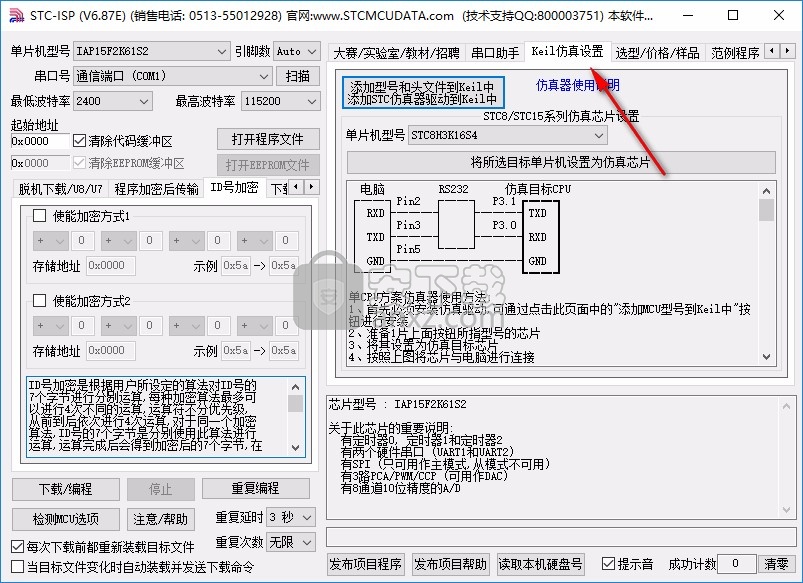Toggle 提示音 checkbox
Image resolution: width=803 pixels, height=583 pixels.
click(x=608, y=564)
